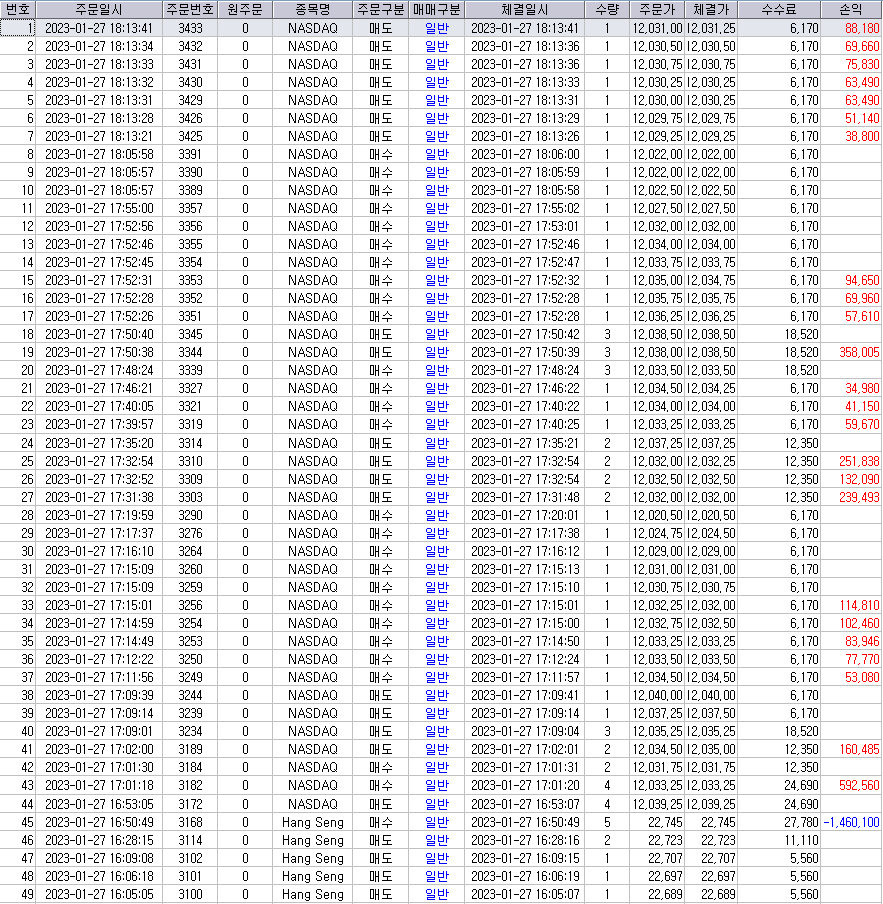This screenshot has height=904, width=883.
Task: Click Hang Seng in row 45
Action: (312, 822)
